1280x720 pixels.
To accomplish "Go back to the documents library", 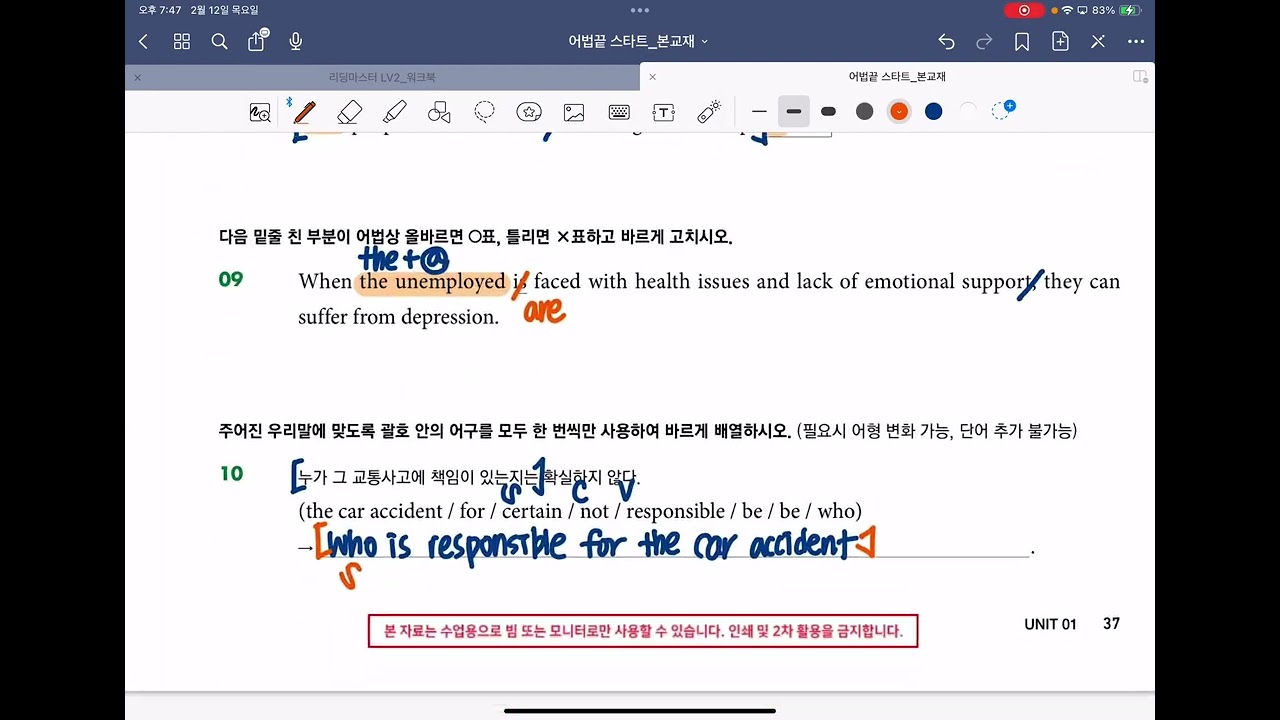I will click(143, 41).
